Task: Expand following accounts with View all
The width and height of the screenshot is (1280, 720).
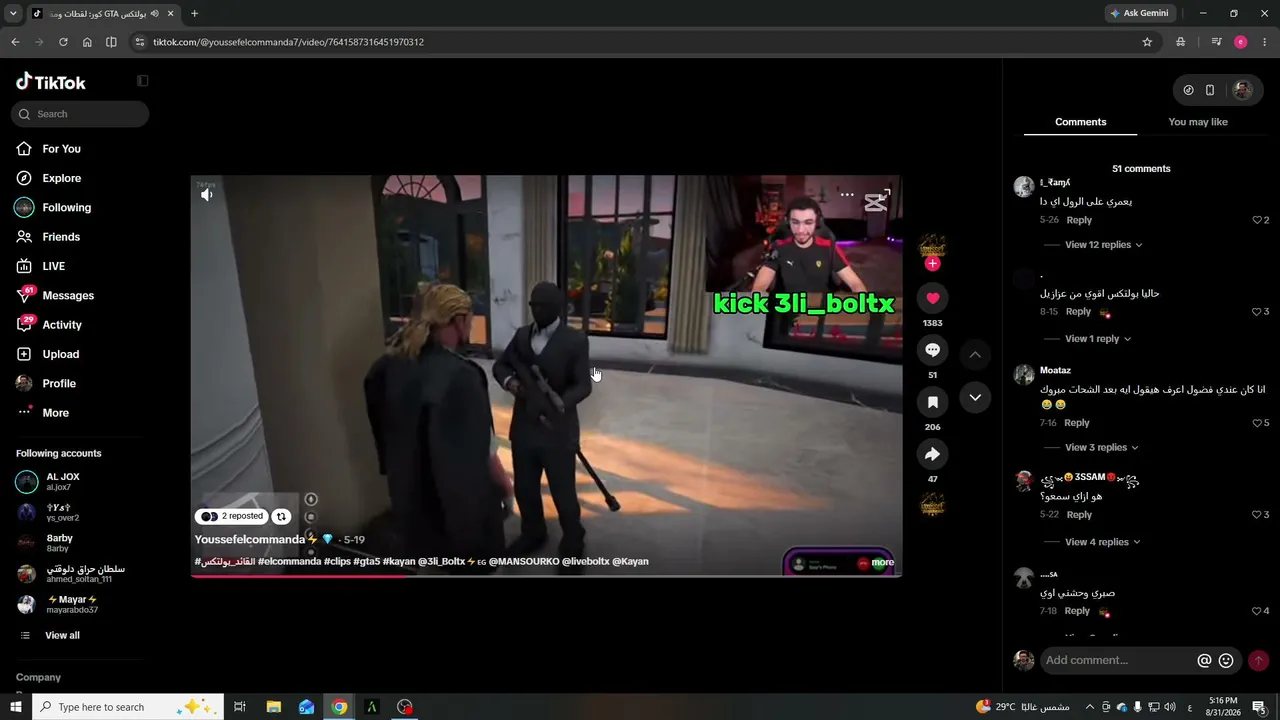Action: (x=62, y=636)
